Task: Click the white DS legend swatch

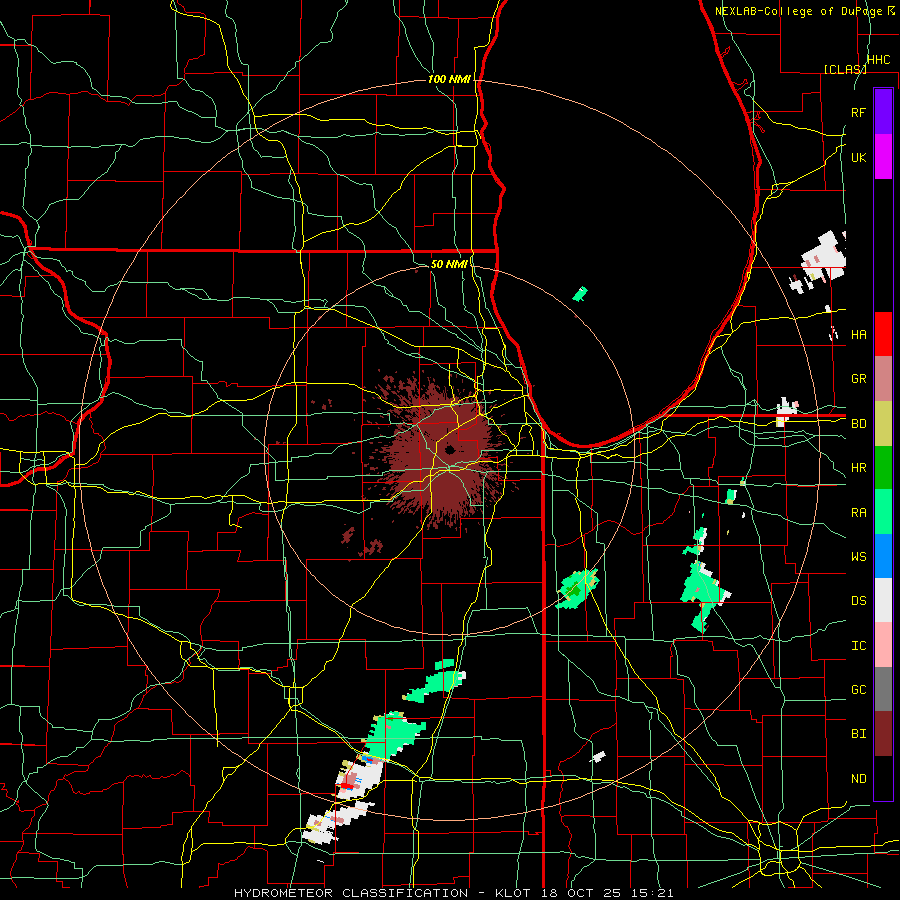Action: pos(883,600)
